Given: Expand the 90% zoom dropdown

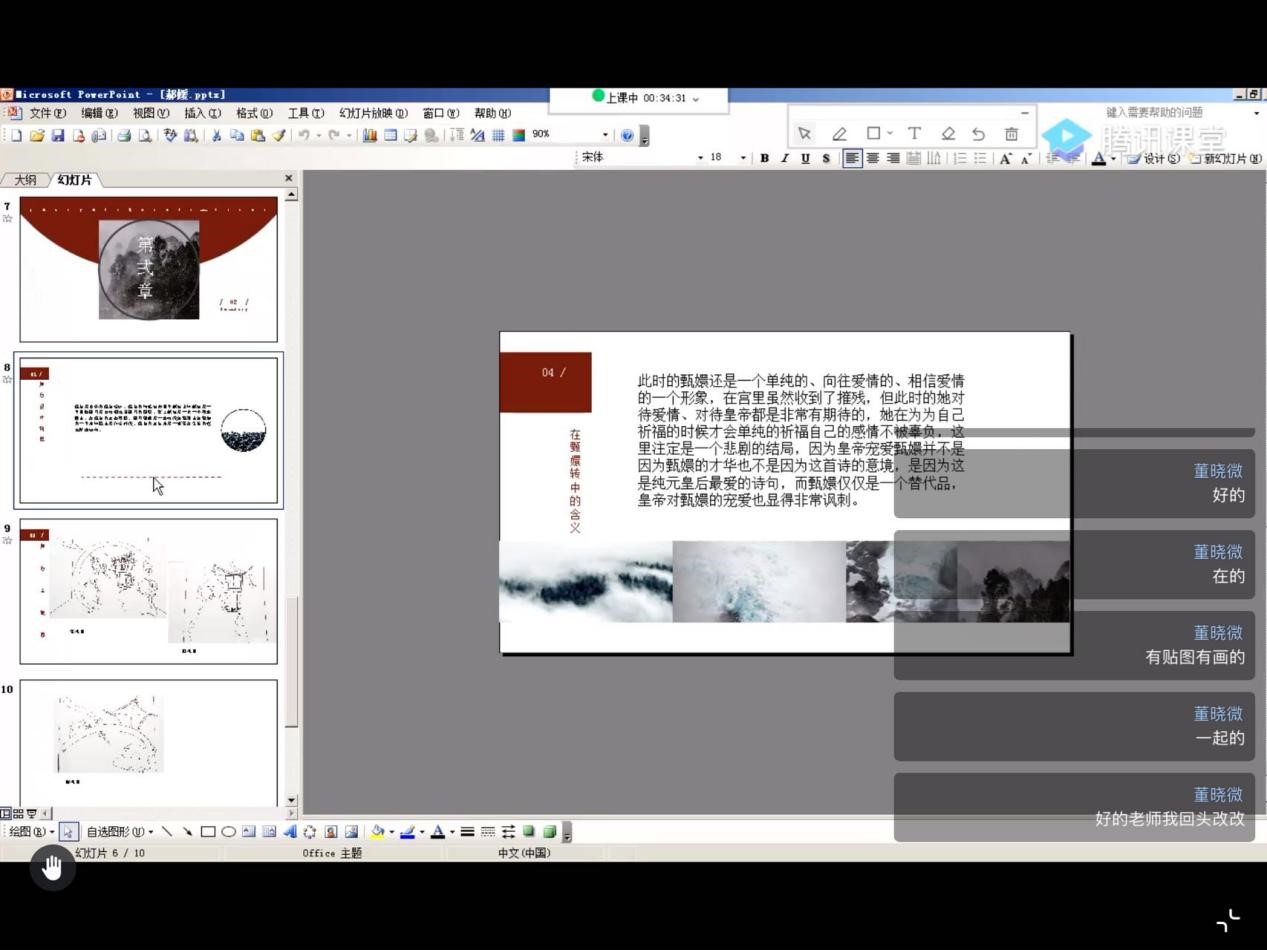Looking at the screenshot, I should tap(605, 135).
